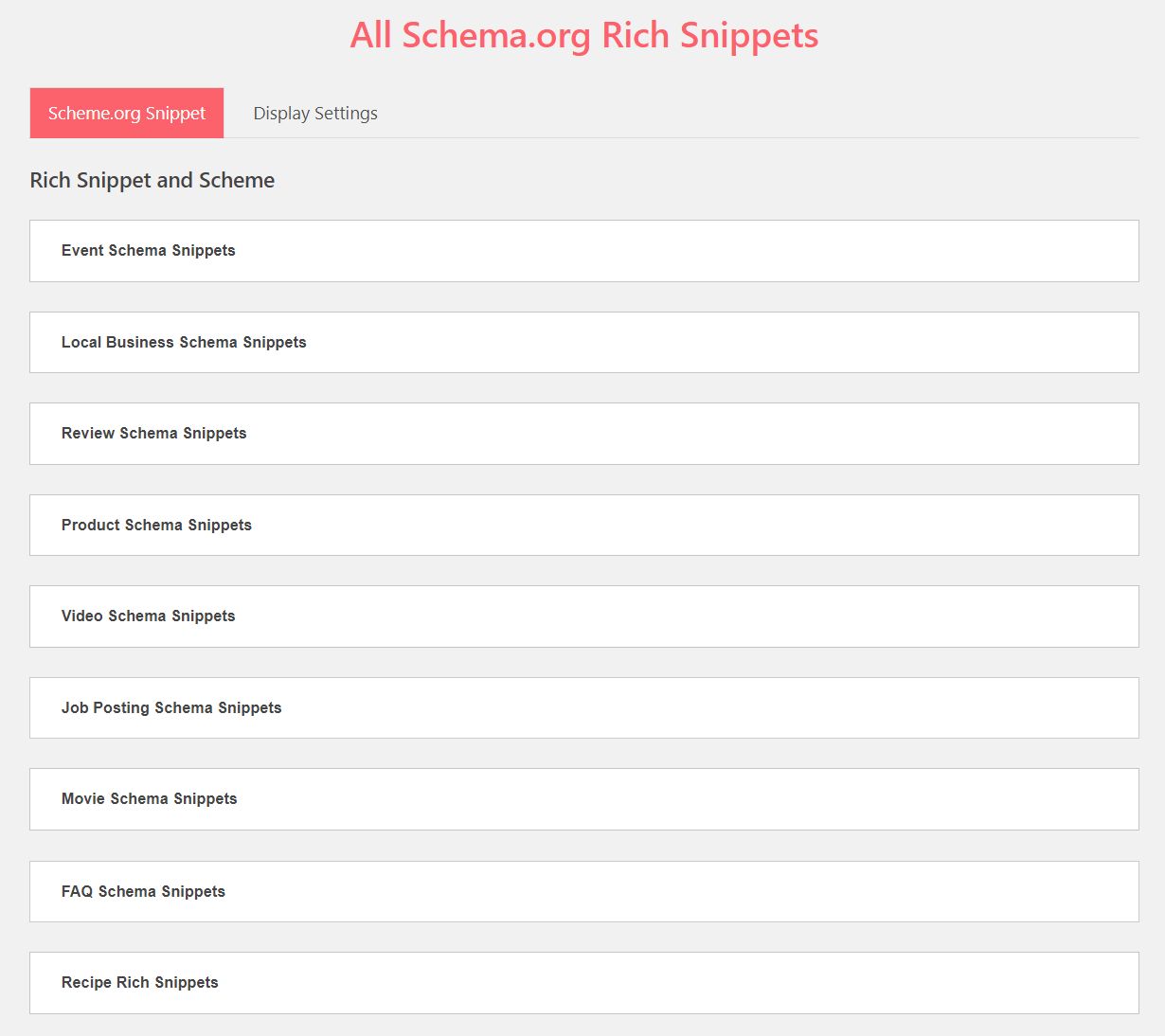
Task: Click the Review Schema Snippets label text
Action: coord(154,434)
